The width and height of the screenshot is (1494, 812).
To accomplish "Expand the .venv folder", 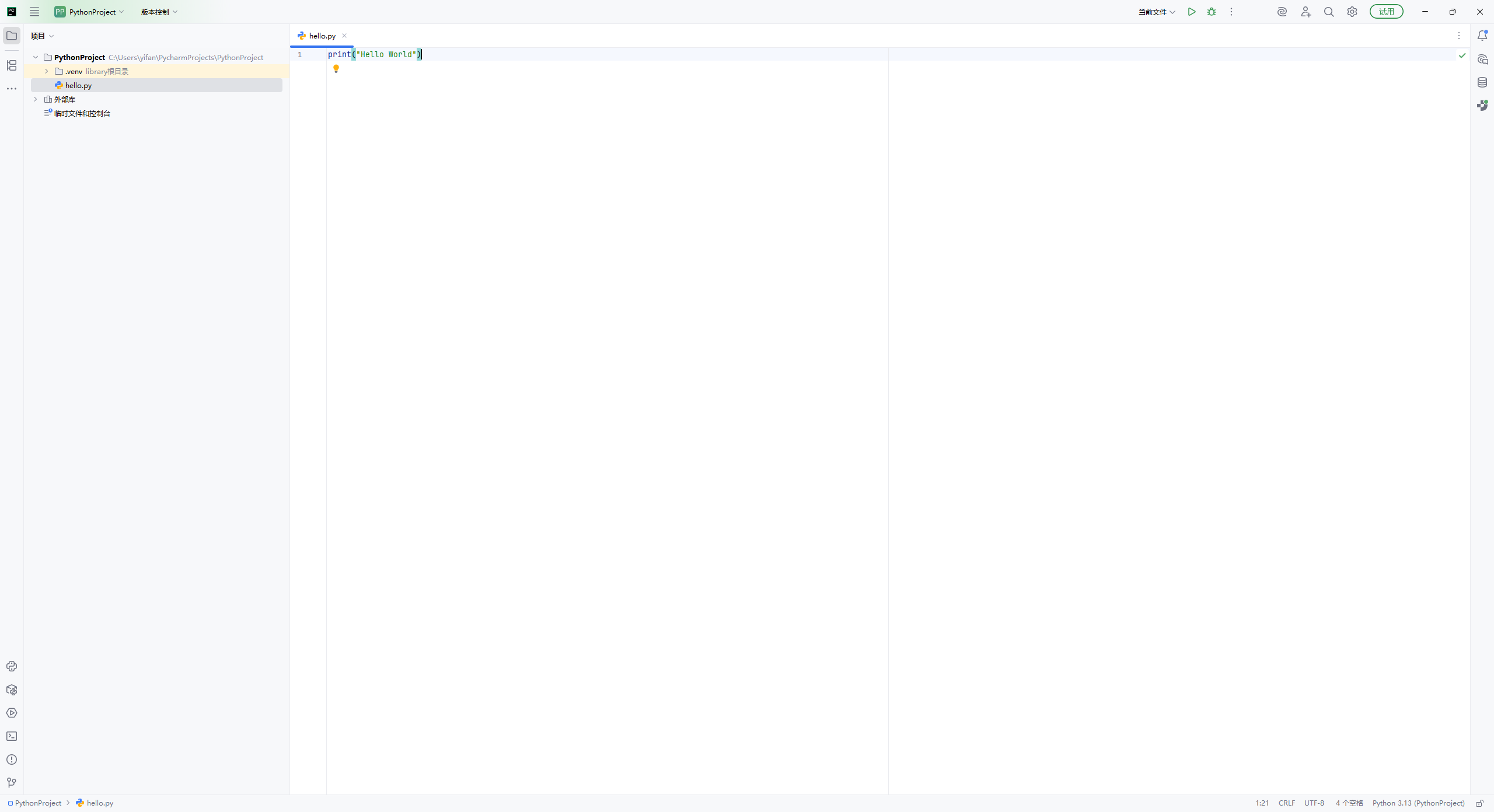I will click(47, 71).
